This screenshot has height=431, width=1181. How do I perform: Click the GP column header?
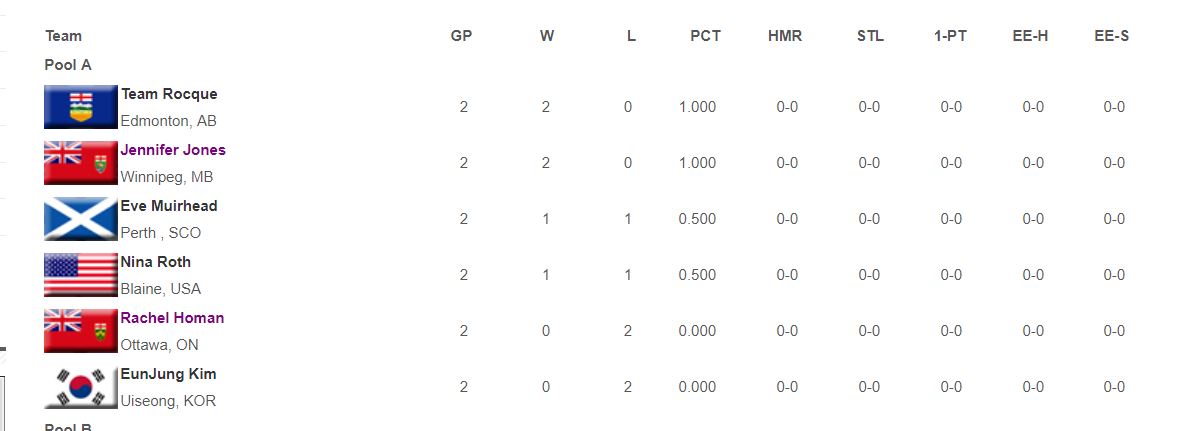[x=461, y=36]
